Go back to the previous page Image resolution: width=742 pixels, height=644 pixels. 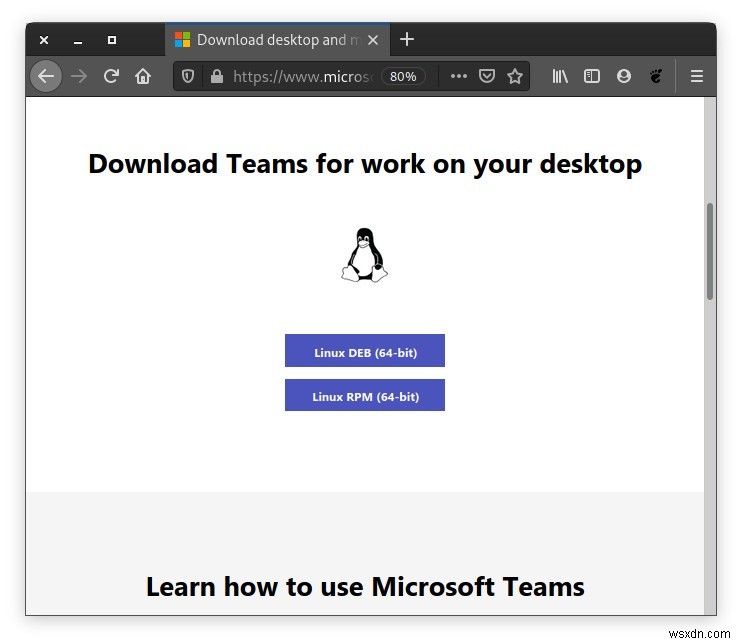pos(46,76)
